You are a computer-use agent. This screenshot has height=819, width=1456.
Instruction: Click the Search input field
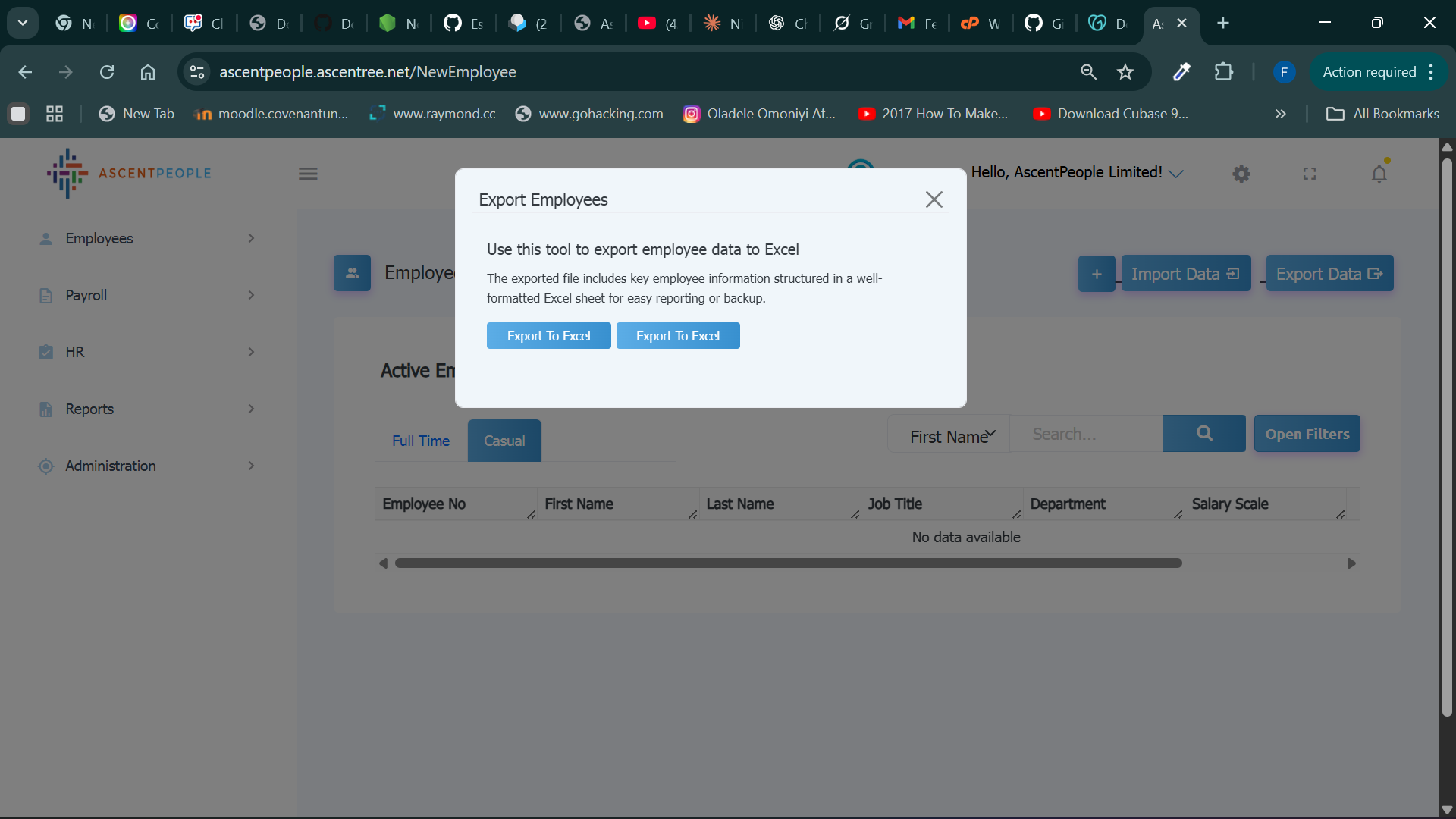1084,434
